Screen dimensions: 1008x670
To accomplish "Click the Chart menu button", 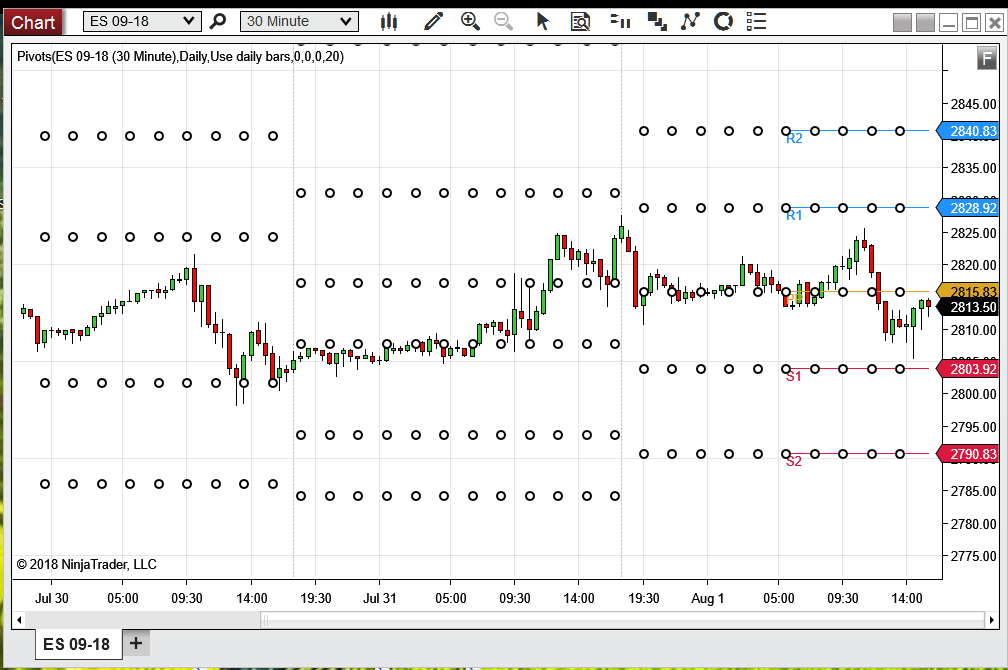I will pos(33,23).
